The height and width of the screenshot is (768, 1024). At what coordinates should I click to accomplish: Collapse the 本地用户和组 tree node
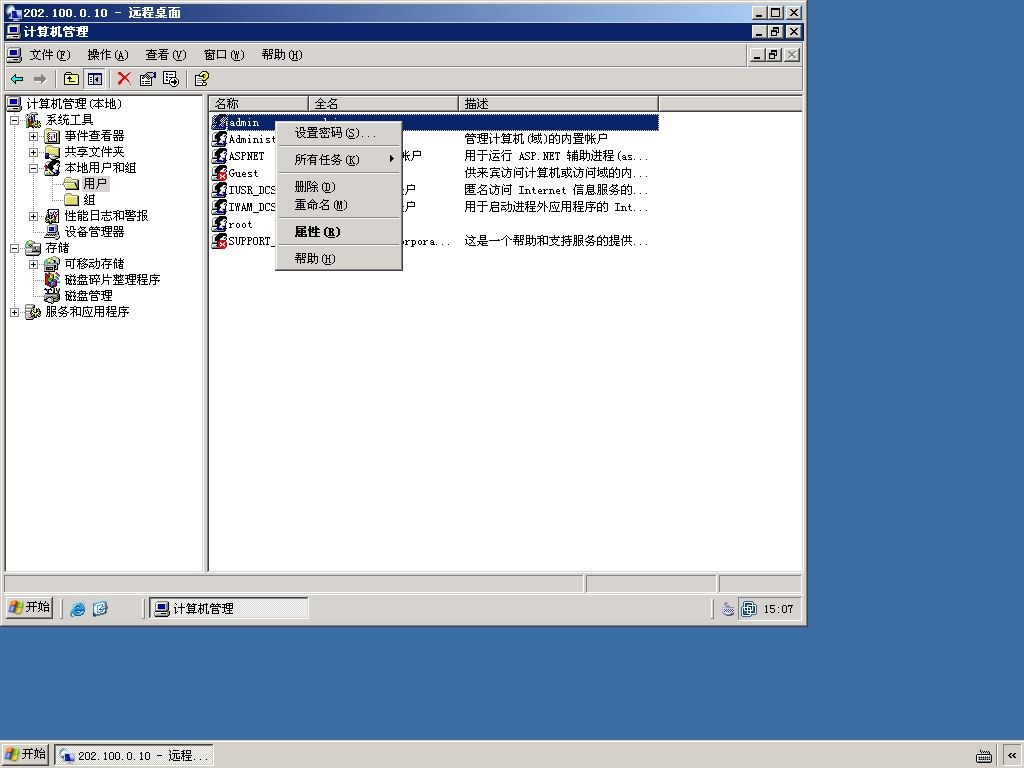pos(33,168)
